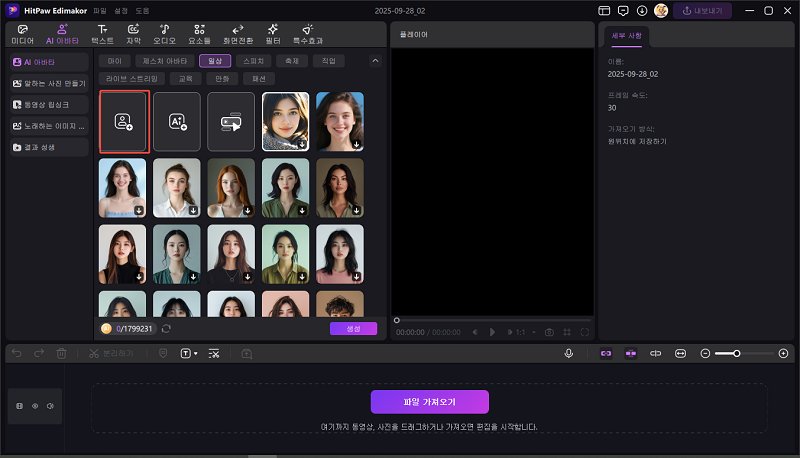Screen dimensions: 800x458
Task: Click the upload custom avatar tile
Action: [x=124, y=122]
